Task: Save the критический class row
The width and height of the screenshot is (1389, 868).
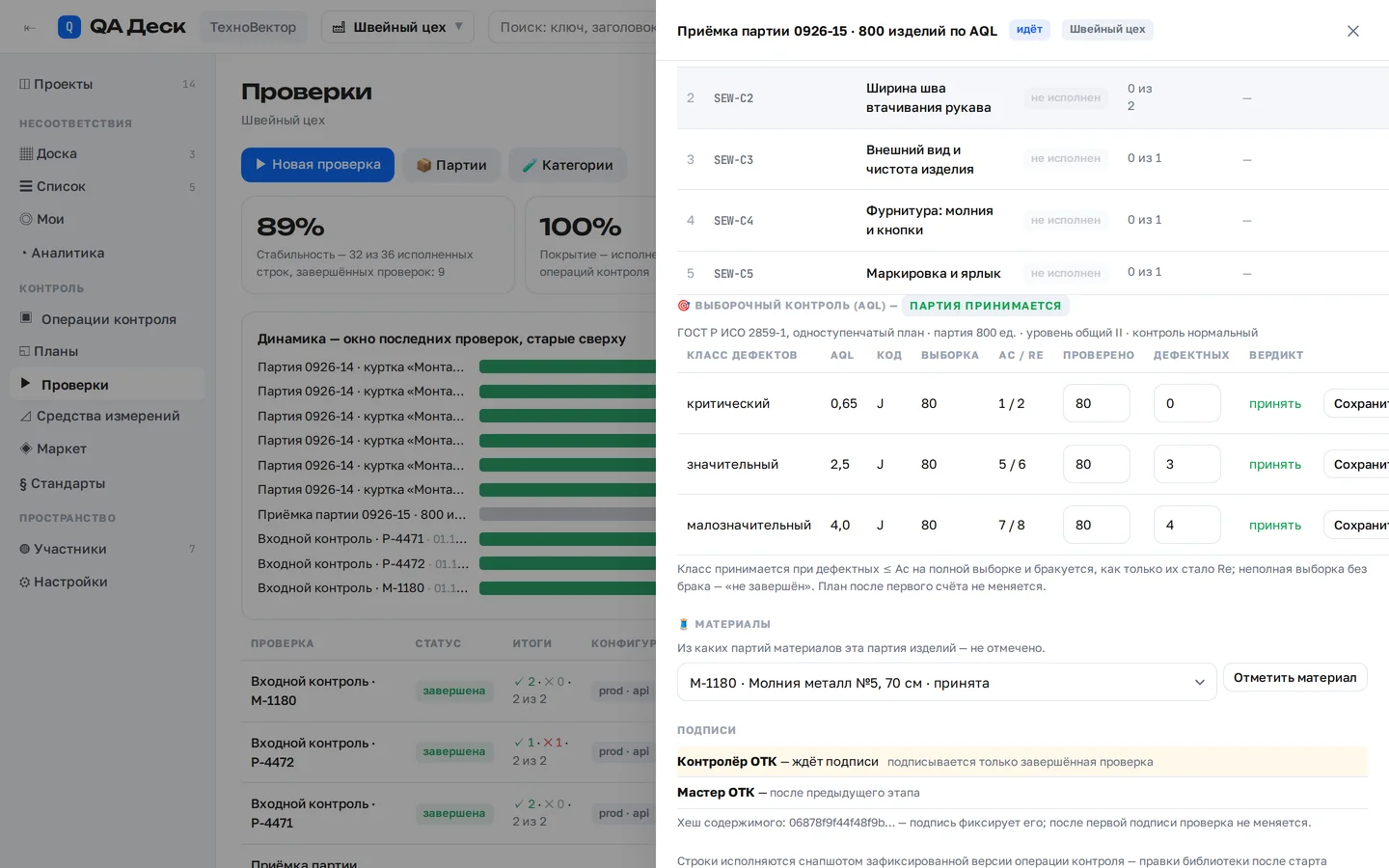Action: click(1356, 403)
